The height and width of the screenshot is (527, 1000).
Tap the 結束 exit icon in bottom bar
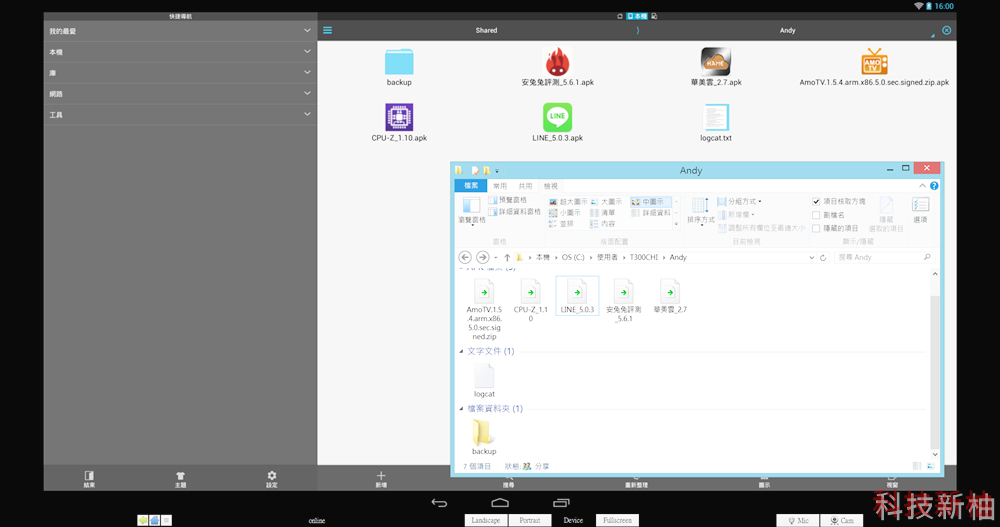coord(89,479)
